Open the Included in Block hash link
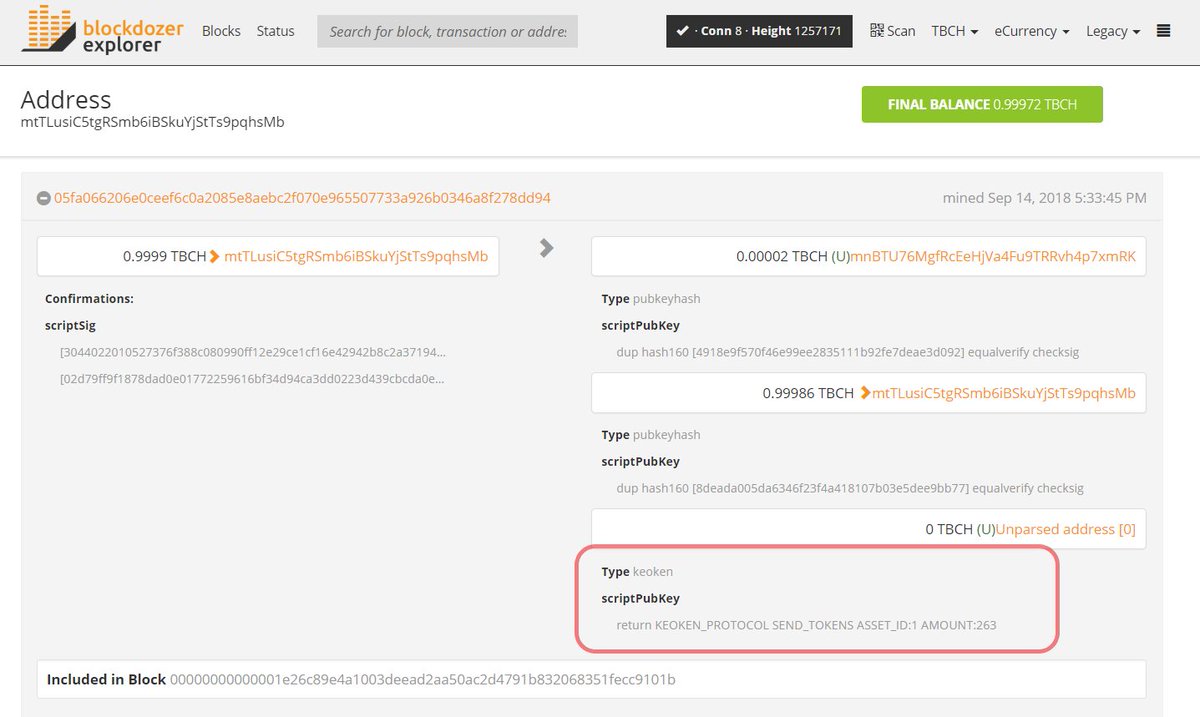 [423, 679]
